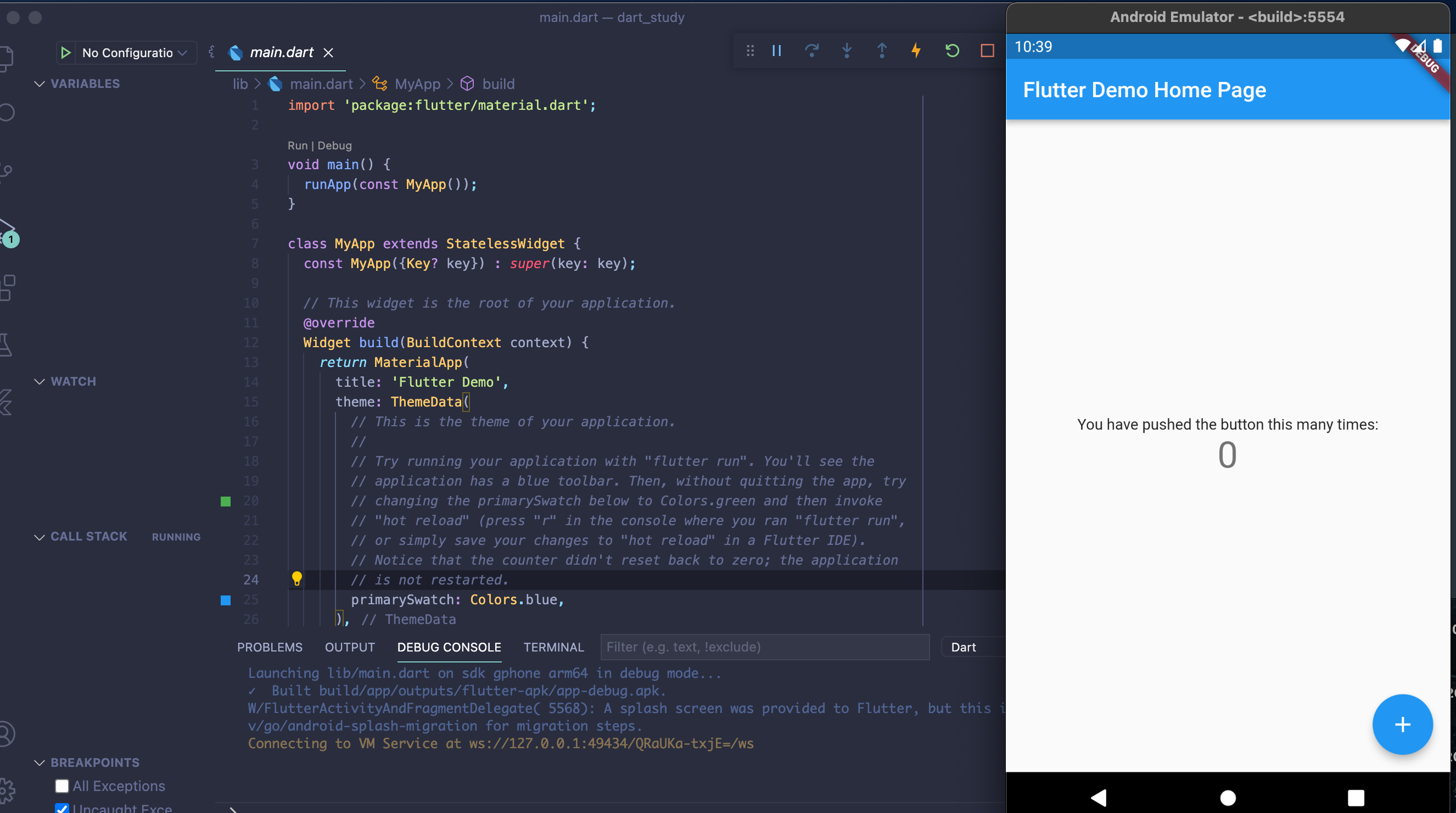Focus the debug console filter field
This screenshot has height=813, width=1456.
pos(764,647)
